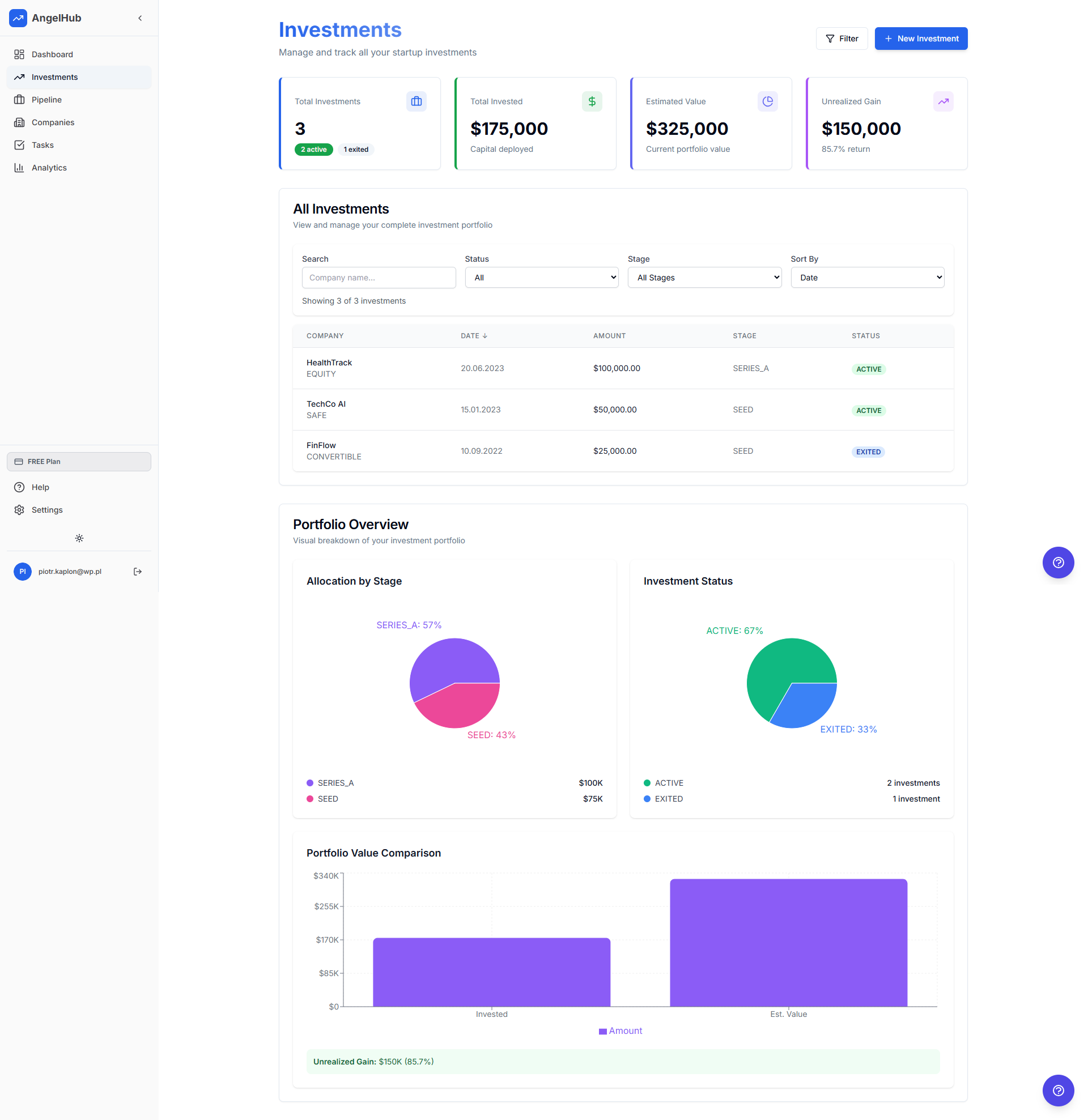Sort the table by the Date column header

click(473, 335)
